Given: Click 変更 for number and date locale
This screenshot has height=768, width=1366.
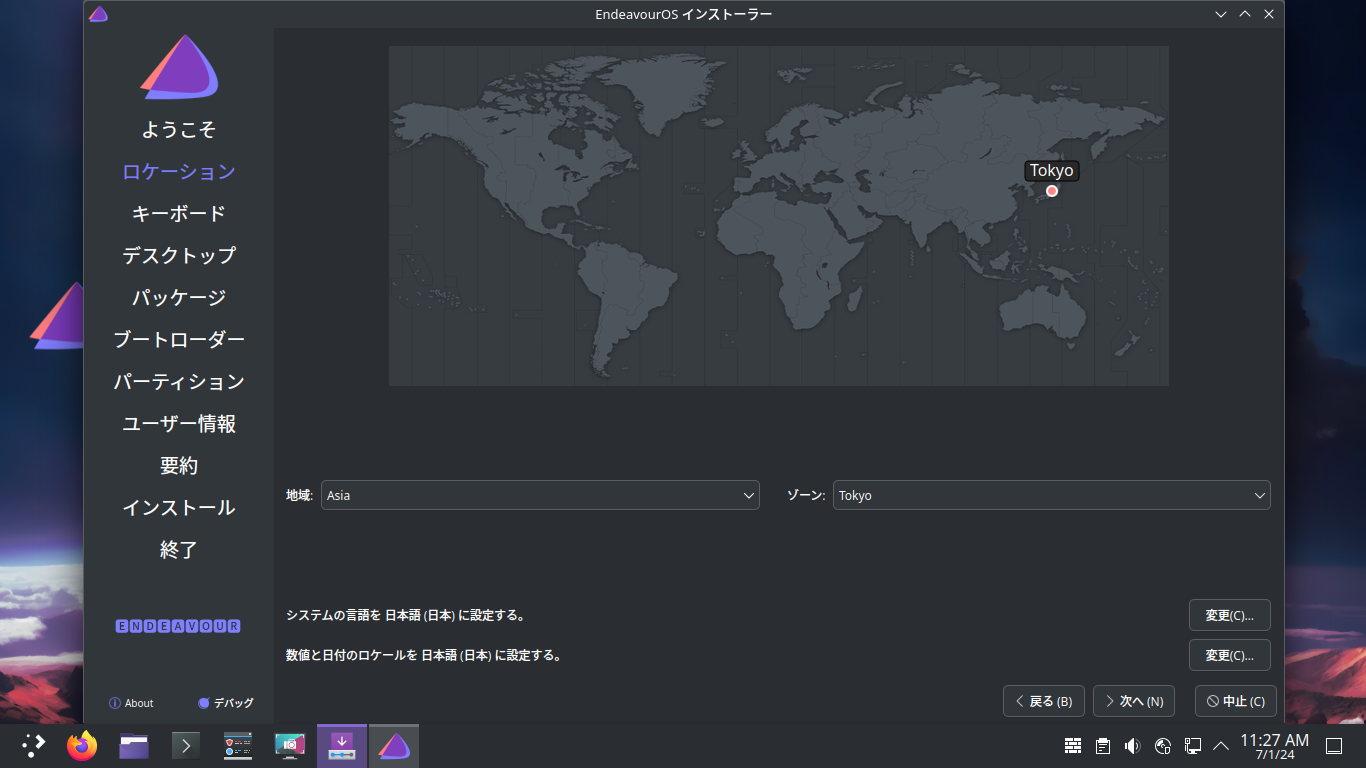Looking at the screenshot, I should 1229,655.
